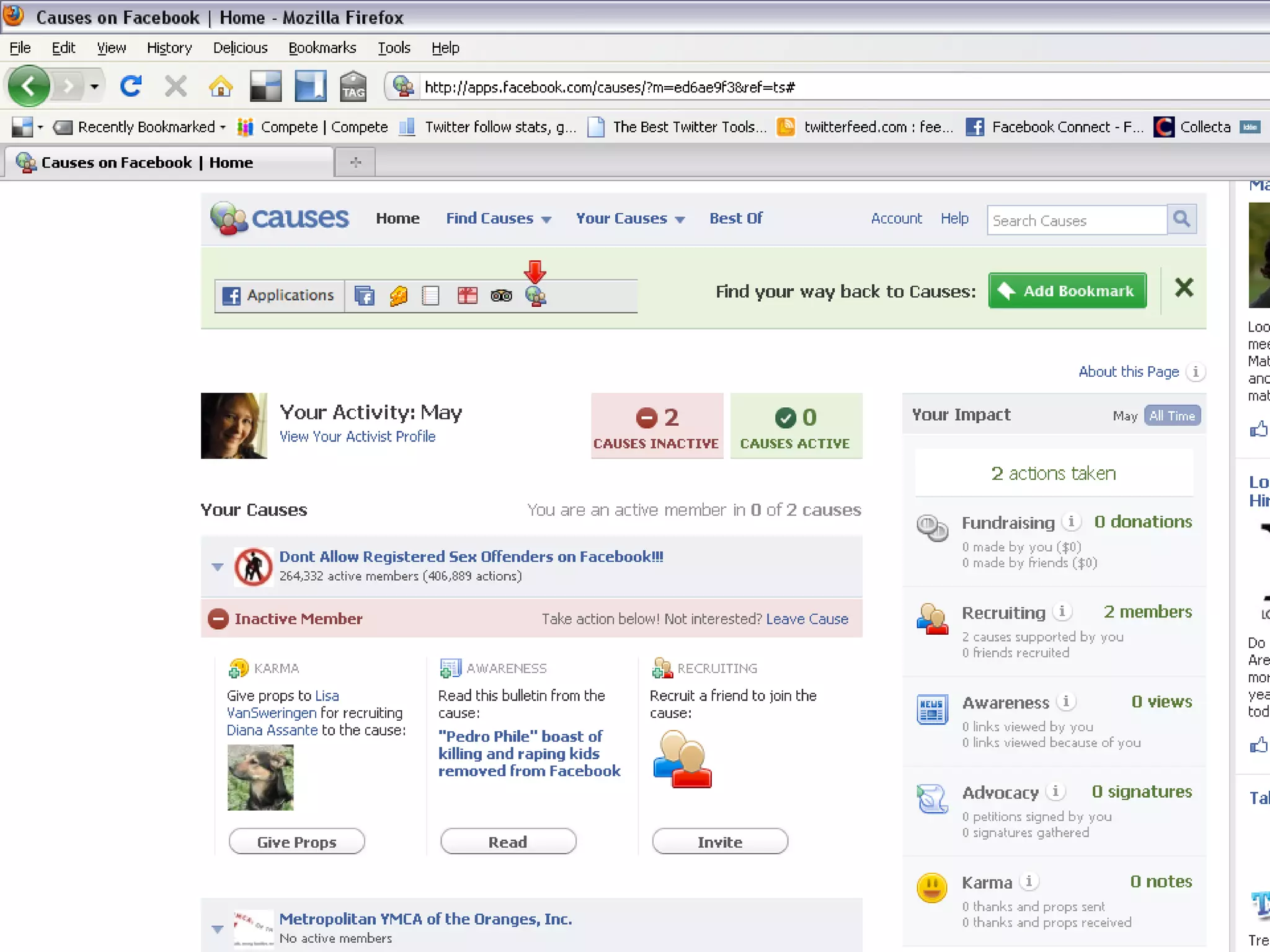Expand the Metropolitan YMCA cause section
Image resolution: width=1270 pixels, height=952 pixels.
(x=218, y=928)
